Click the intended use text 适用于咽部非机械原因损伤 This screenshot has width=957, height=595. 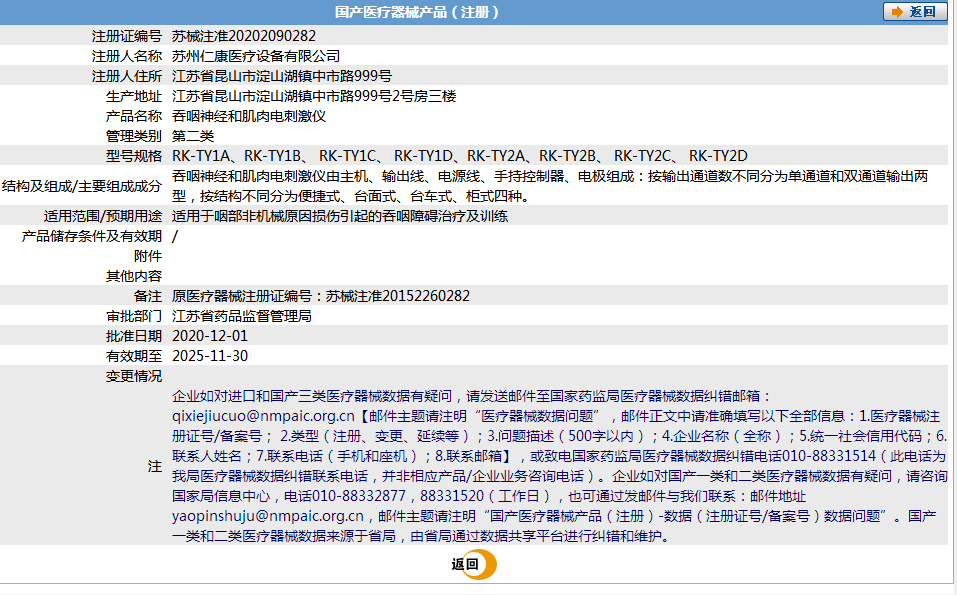click(340, 216)
